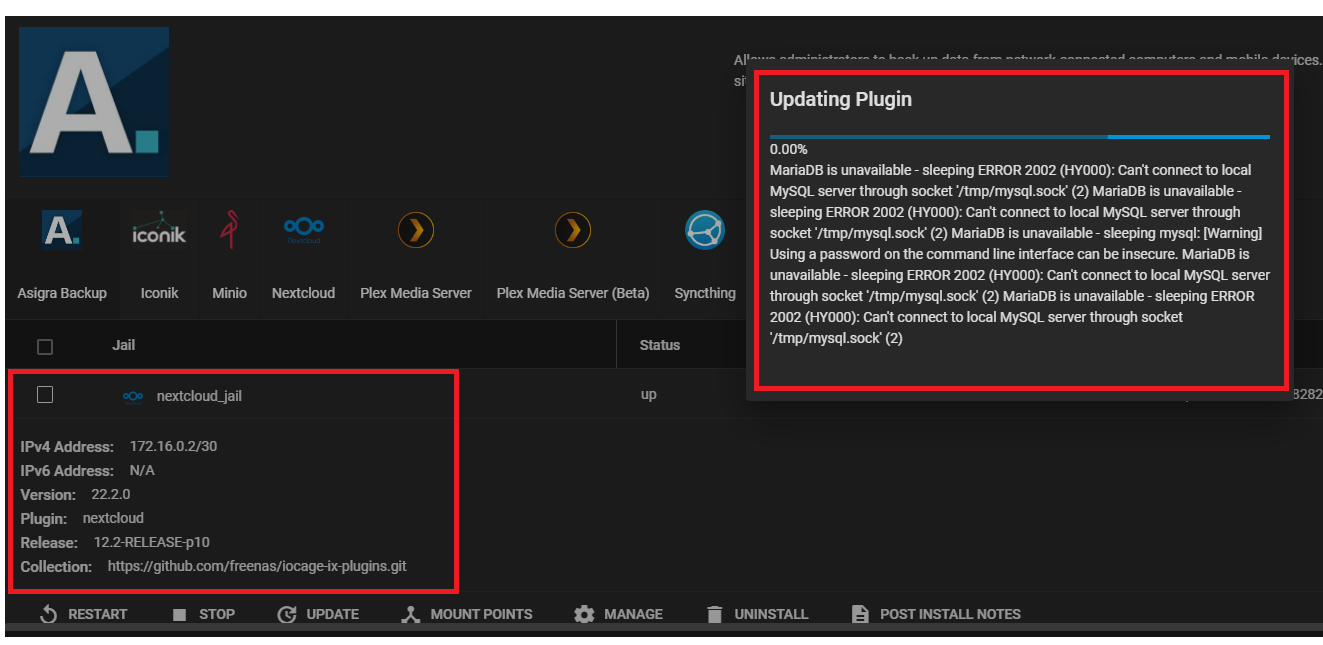The height and width of the screenshot is (645, 1323).
Task: Open Mount Points for the jail
Action: point(466,614)
